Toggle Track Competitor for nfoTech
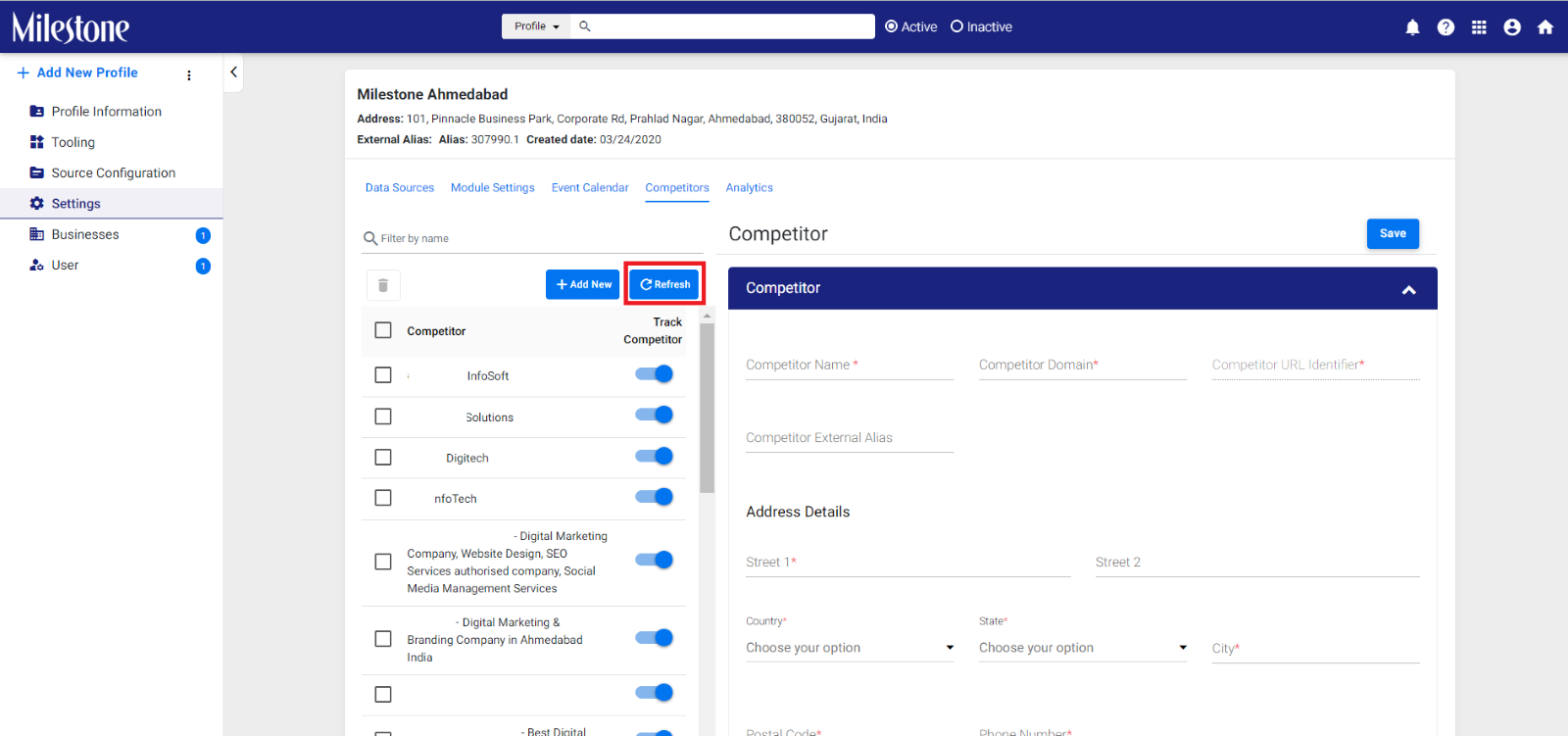Image resolution: width=1568 pixels, height=736 pixels. point(655,497)
